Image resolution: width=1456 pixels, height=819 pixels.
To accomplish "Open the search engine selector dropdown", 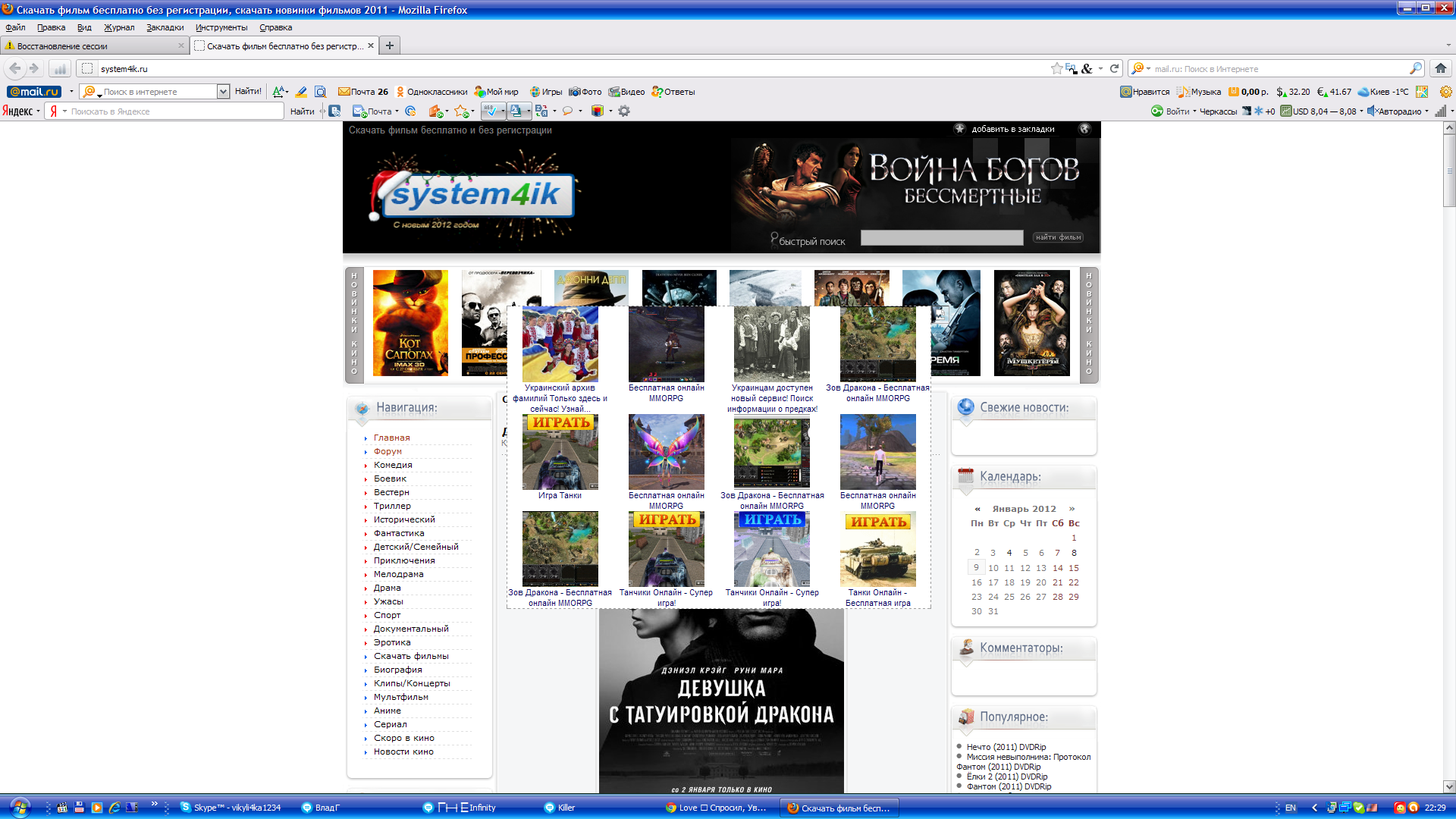I will tap(1141, 68).
